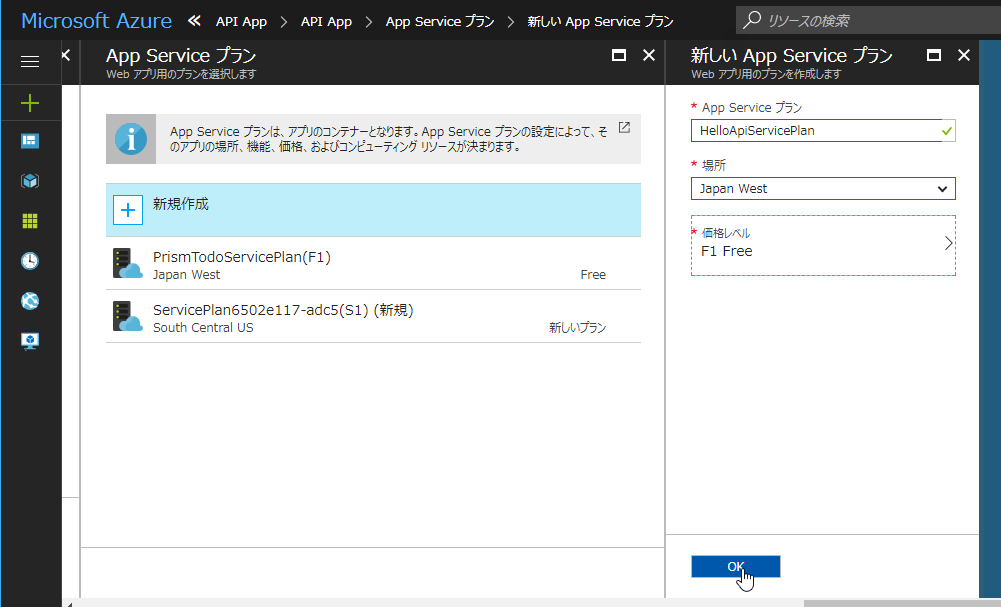
Task: Click the Free label on PrismTodo row
Action: coord(592,275)
